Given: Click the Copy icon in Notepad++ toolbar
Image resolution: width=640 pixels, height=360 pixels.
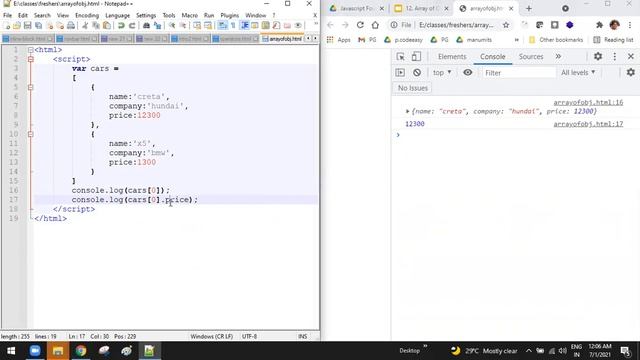Looking at the screenshot, I should tap(96, 26).
